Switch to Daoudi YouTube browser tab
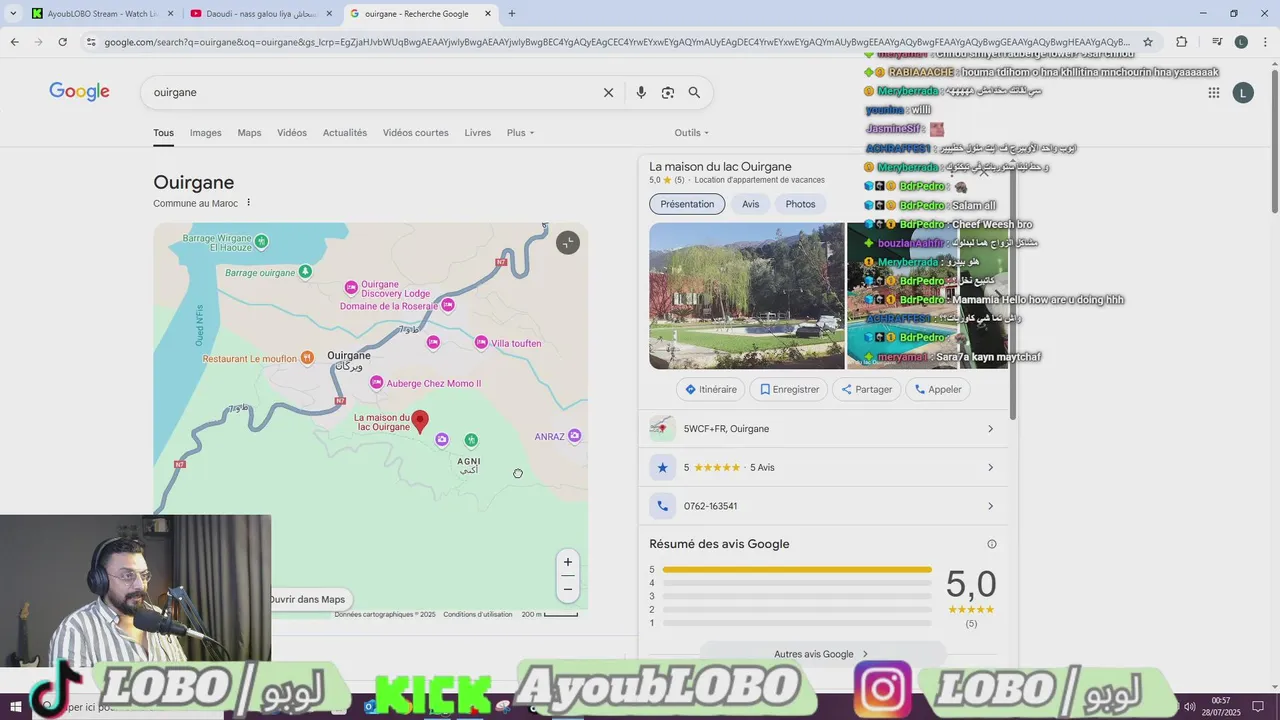The width and height of the screenshot is (1280, 720). 262,14
